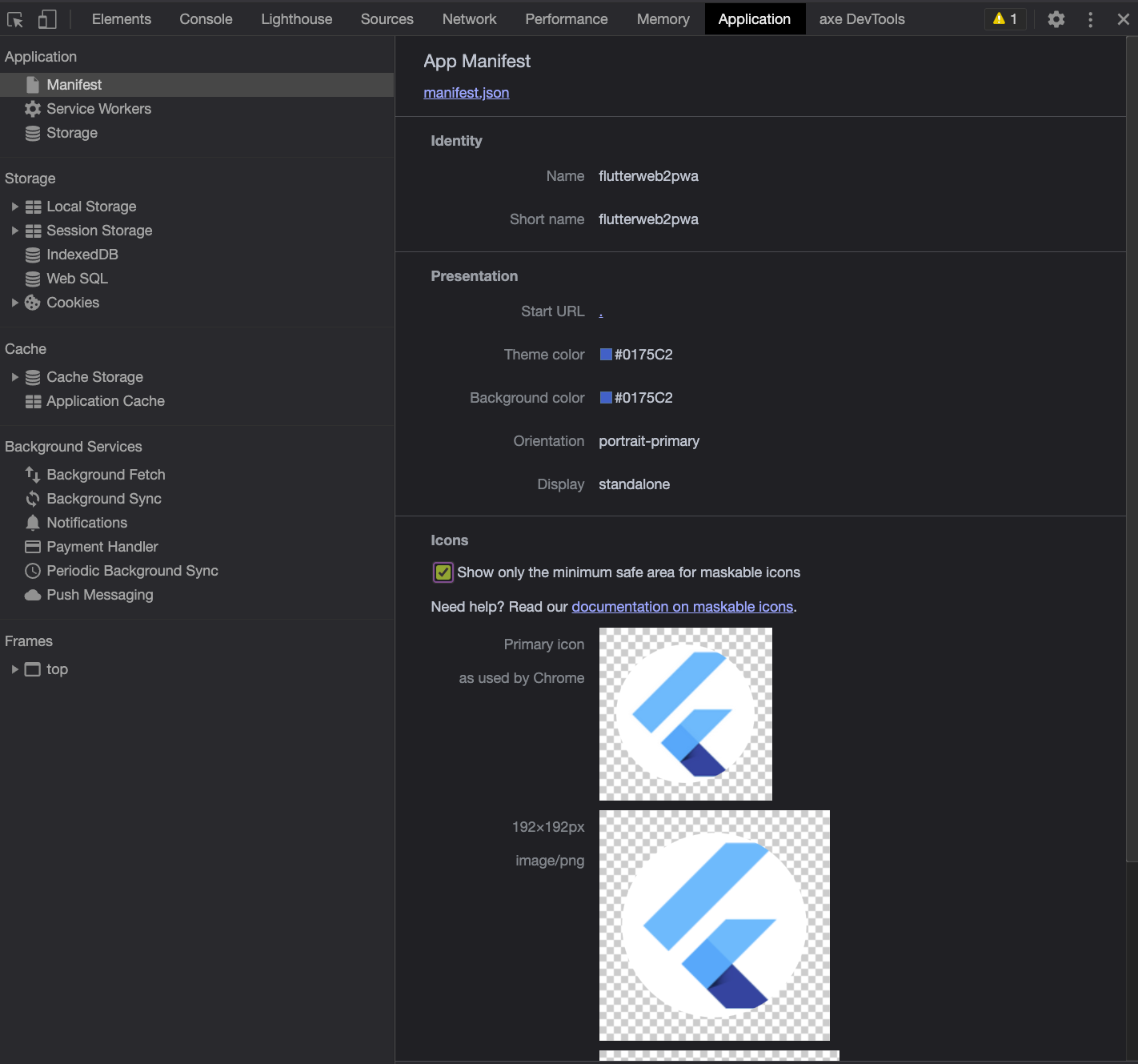The image size is (1138, 1064).
Task: Open the Performance tab
Action: click(x=567, y=19)
